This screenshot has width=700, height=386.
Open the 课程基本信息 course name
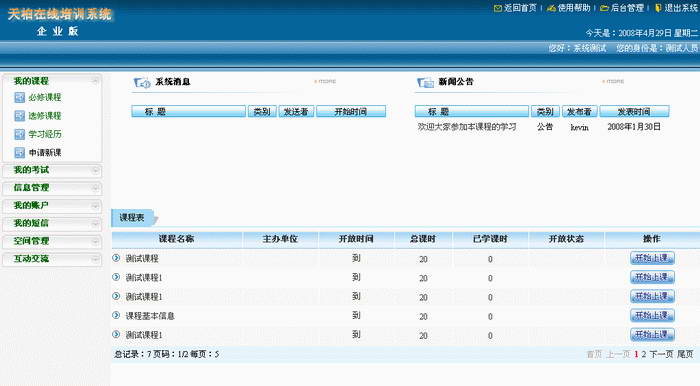pyautogui.click(x=150, y=316)
